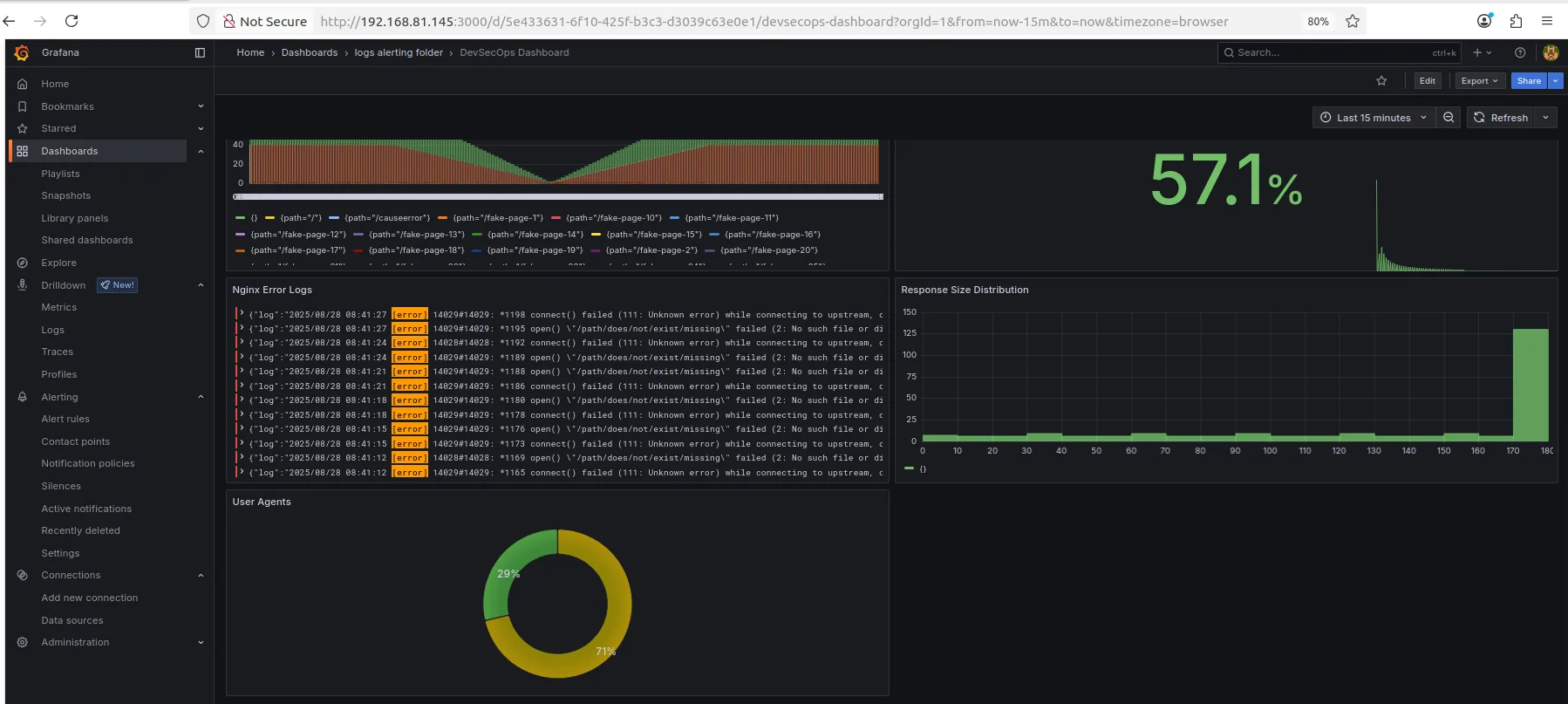The image size is (1568, 704).
Task: Expand the Administration section chevron
Action: (201, 642)
